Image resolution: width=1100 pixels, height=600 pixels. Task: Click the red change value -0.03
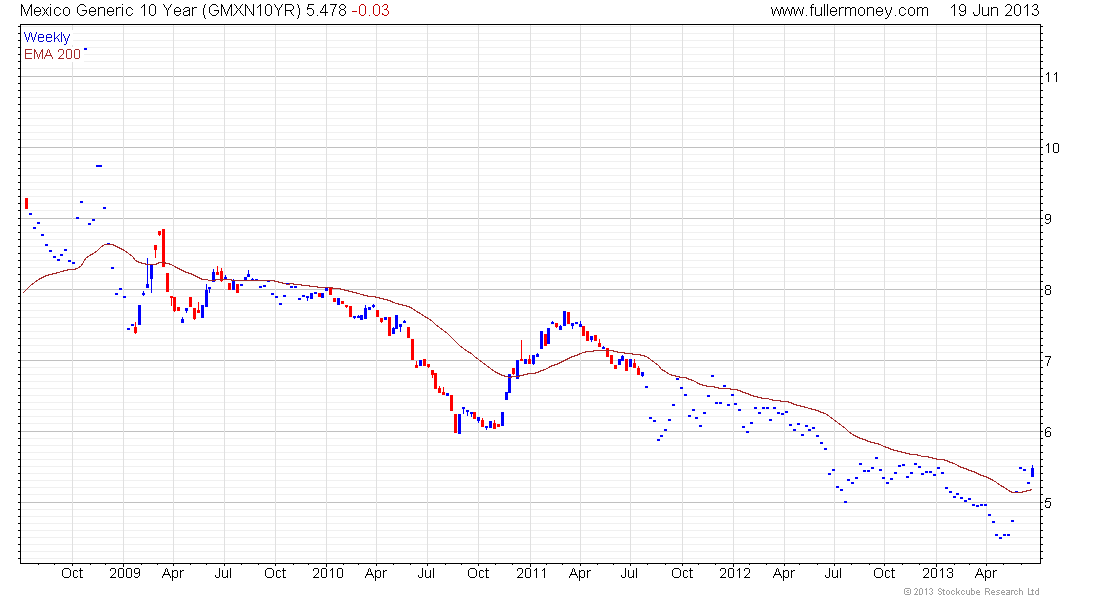pyautogui.click(x=370, y=11)
